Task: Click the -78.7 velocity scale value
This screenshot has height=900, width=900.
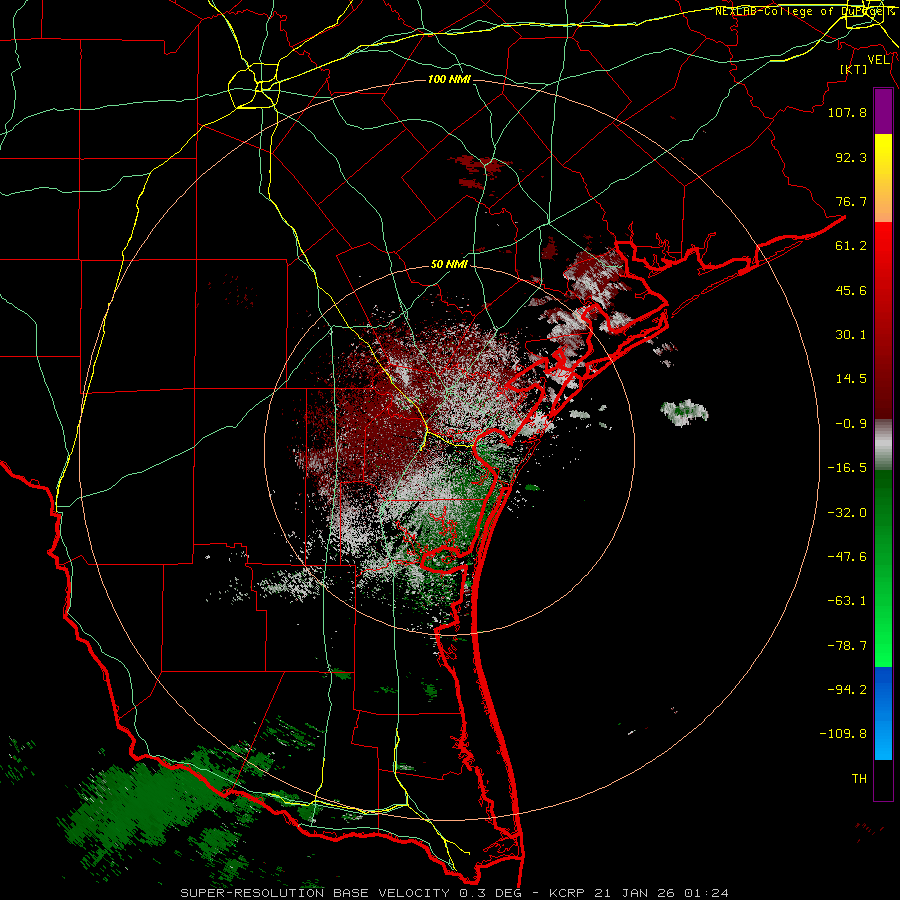Action: click(x=847, y=646)
